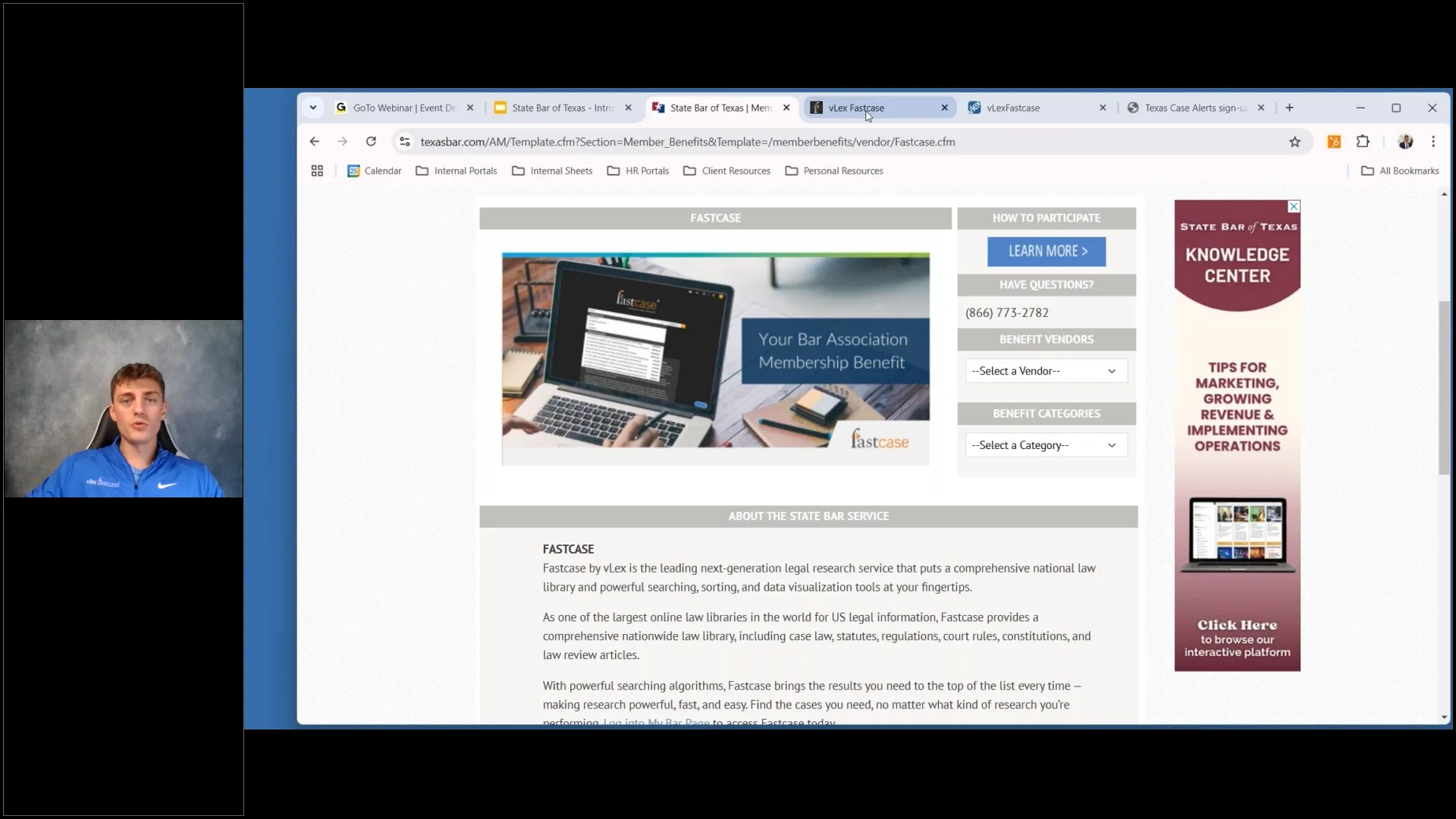
Task: Open the Chrome three-dot menu
Action: pos(1432,142)
